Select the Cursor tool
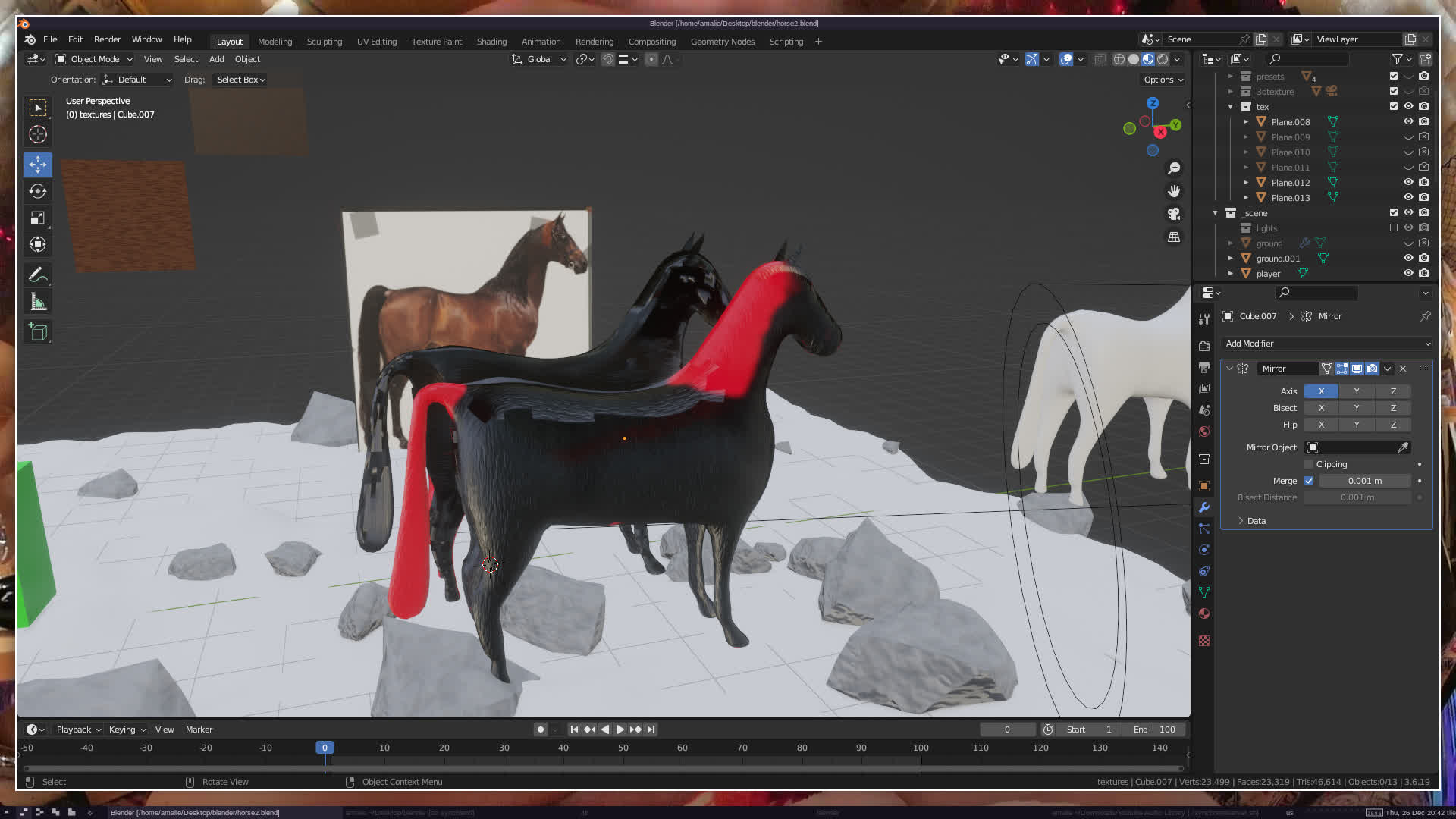Image resolution: width=1456 pixels, height=819 pixels. tap(38, 135)
